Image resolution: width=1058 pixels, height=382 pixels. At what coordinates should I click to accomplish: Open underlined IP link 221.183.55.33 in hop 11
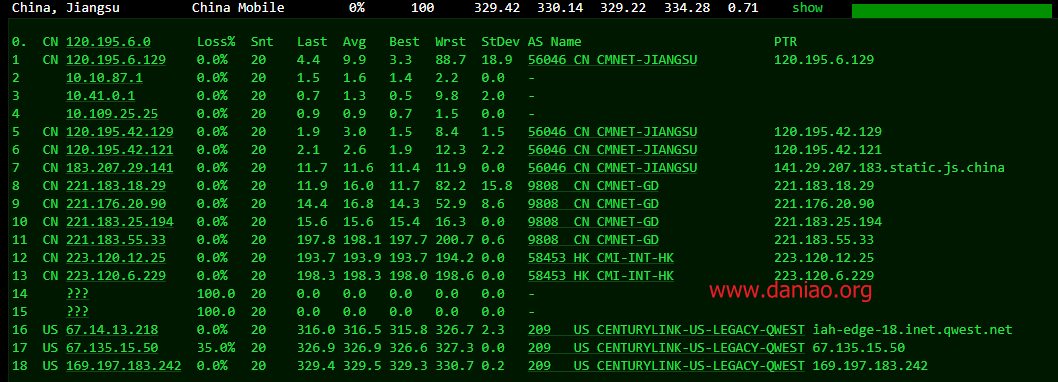click(116, 240)
